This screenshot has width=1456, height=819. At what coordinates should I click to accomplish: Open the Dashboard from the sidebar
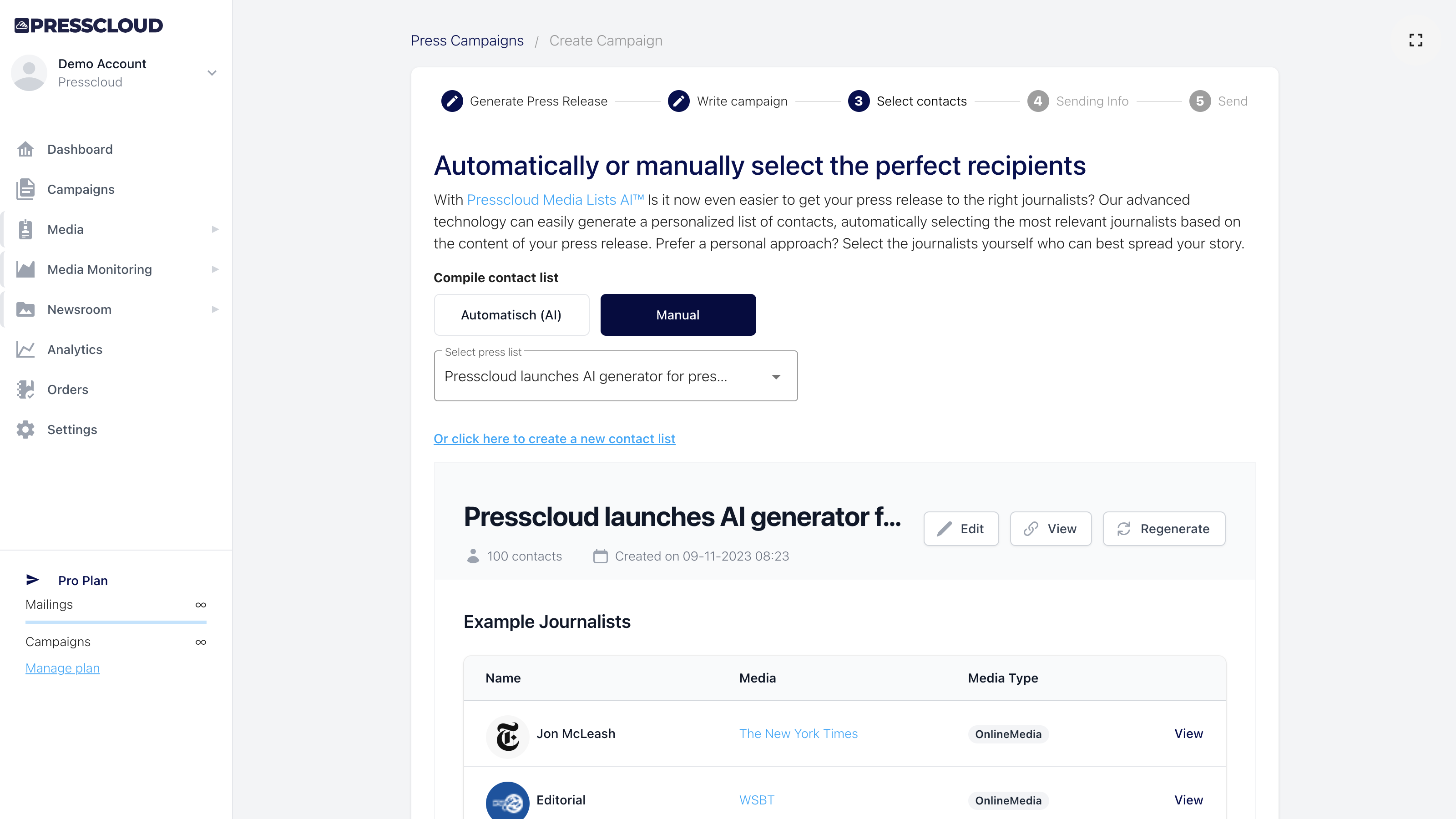(x=79, y=149)
